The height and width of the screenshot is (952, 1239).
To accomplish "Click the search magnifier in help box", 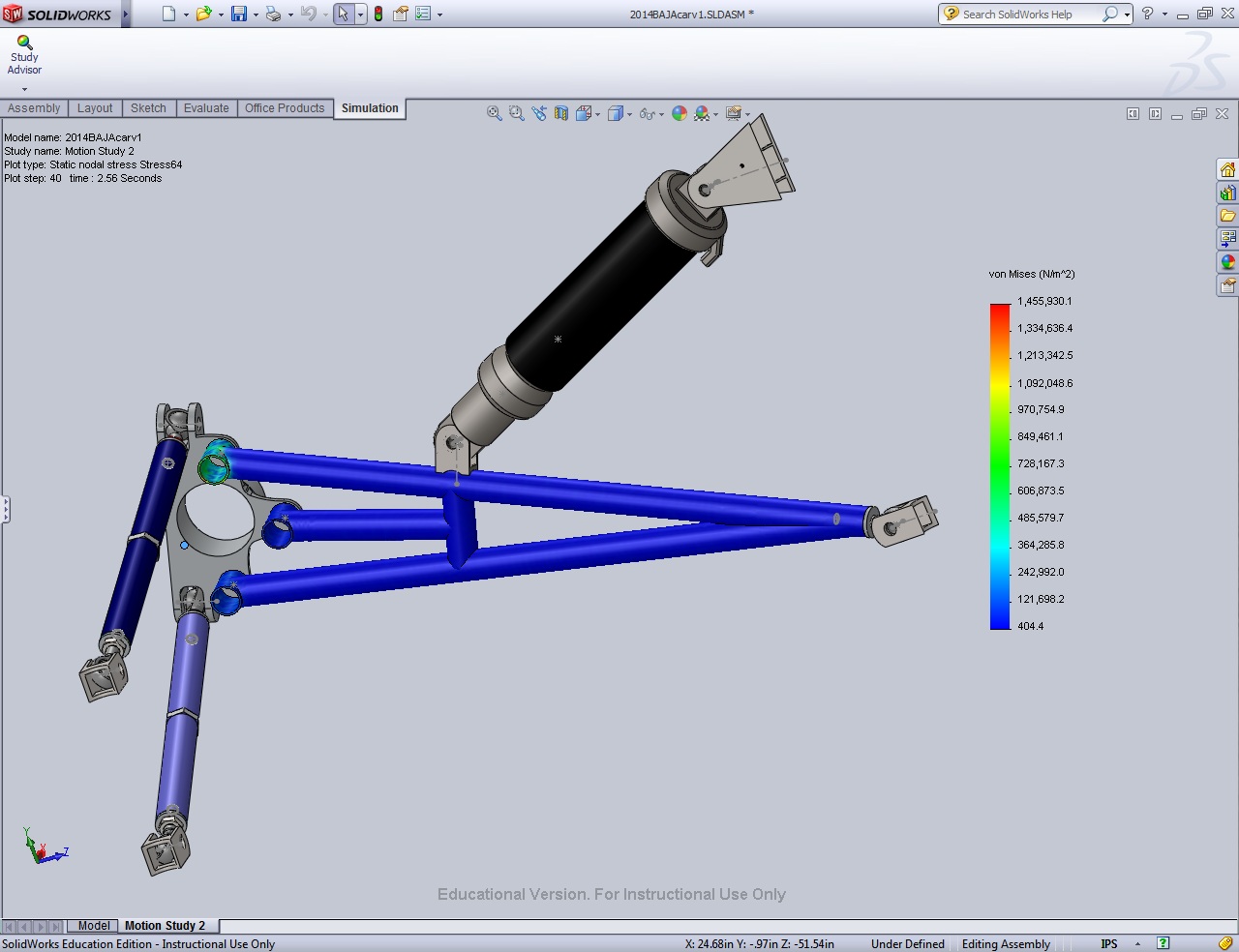I will 1110,14.
